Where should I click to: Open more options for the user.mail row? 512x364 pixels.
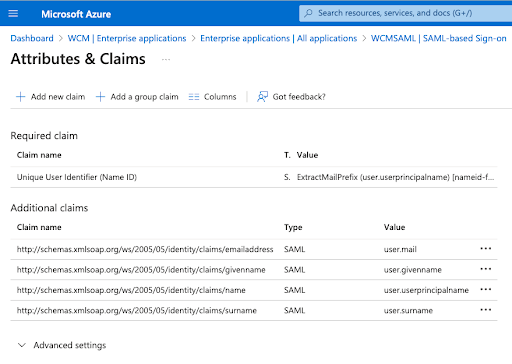(x=486, y=249)
